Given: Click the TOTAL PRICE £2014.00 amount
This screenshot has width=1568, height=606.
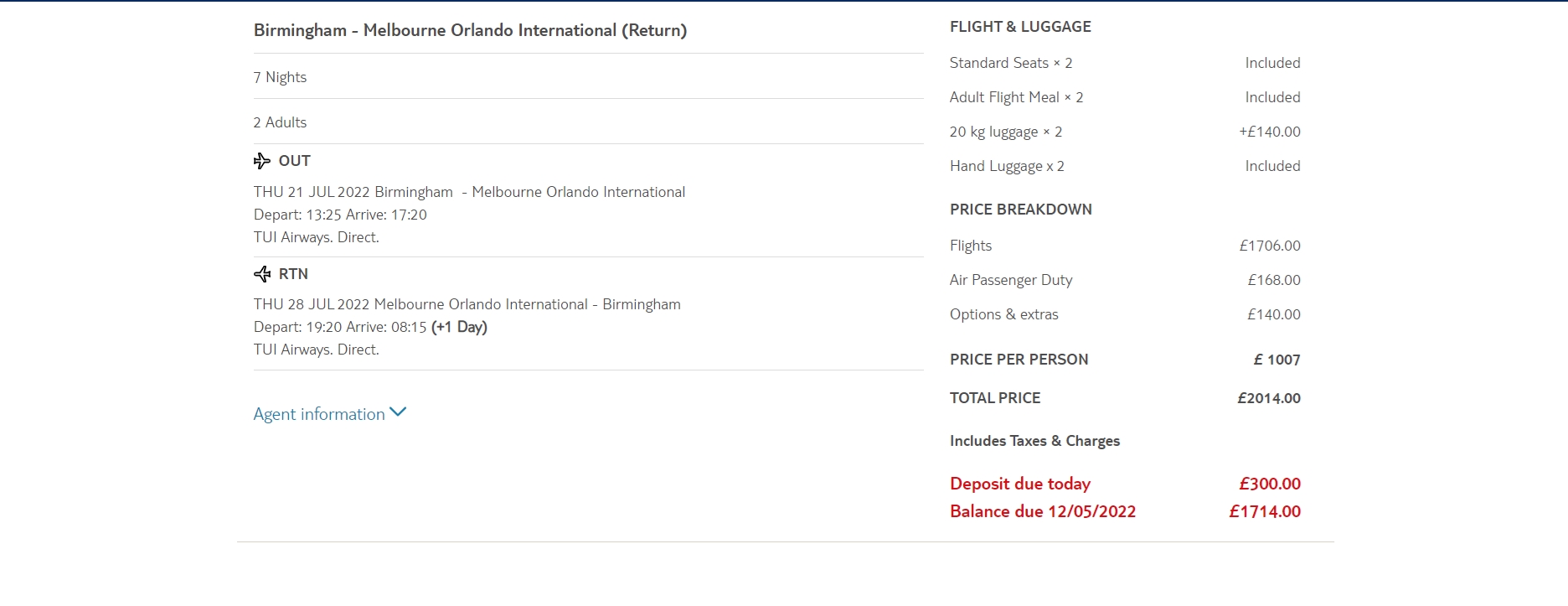Looking at the screenshot, I should coord(1268,398).
